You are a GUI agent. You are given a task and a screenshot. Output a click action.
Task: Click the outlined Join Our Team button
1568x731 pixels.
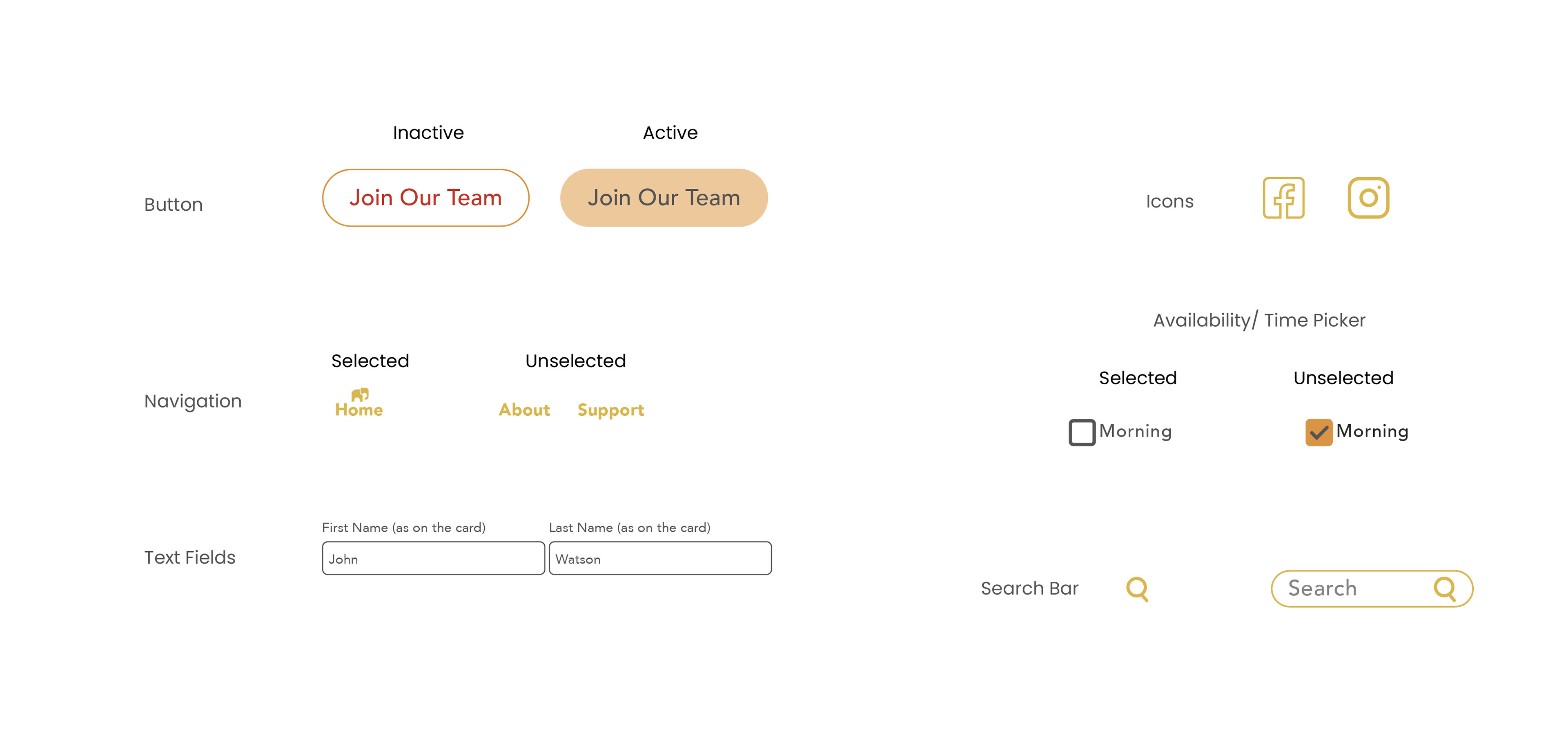point(425,198)
